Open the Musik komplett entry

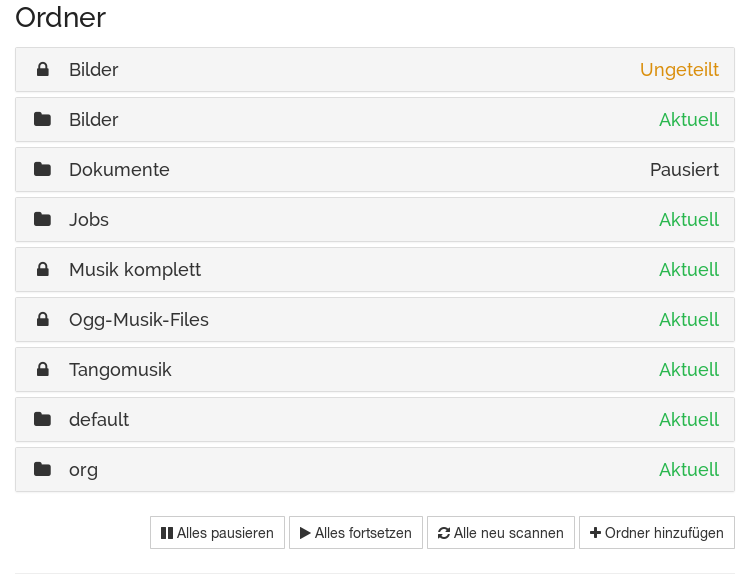tap(375, 269)
